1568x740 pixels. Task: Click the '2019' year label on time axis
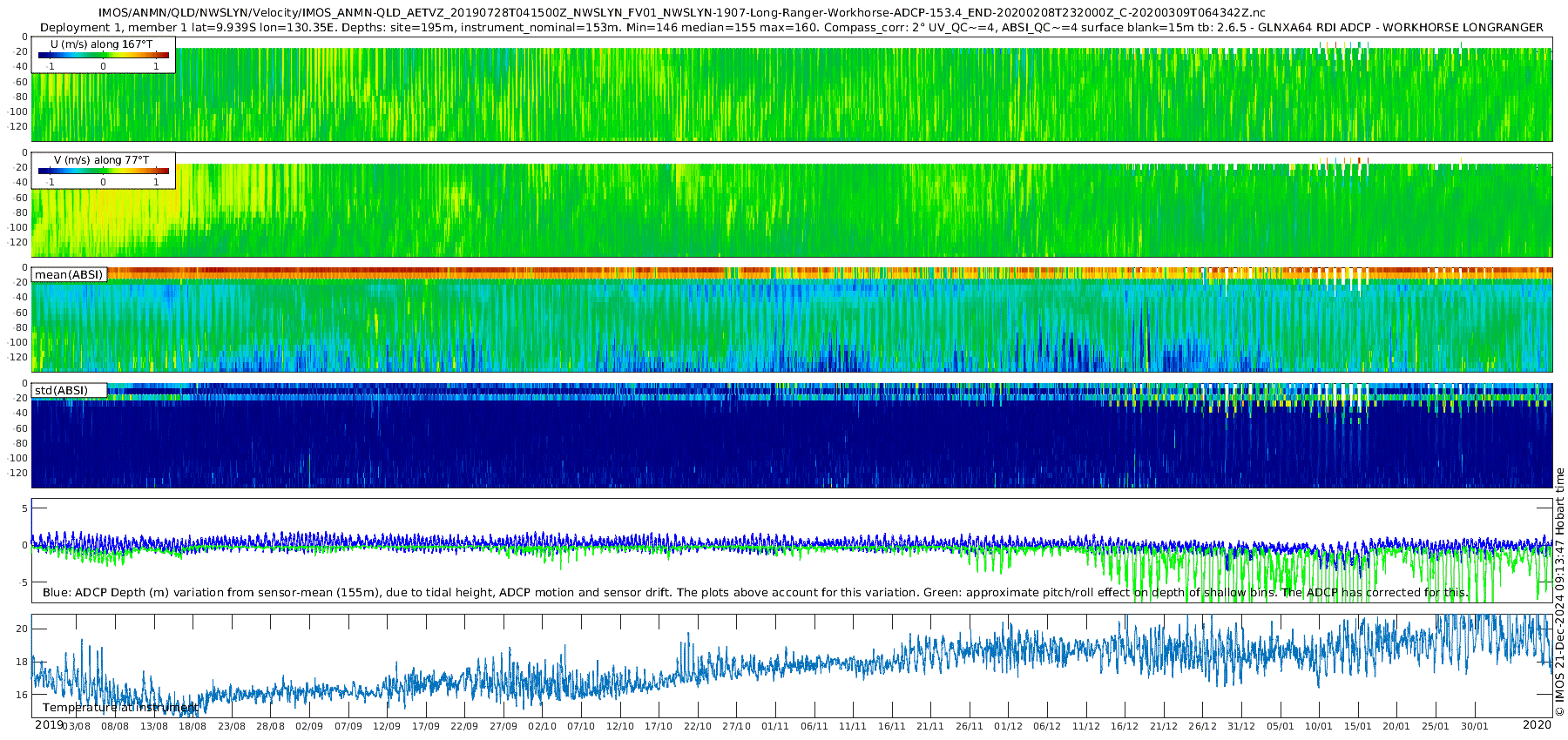(49, 725)
